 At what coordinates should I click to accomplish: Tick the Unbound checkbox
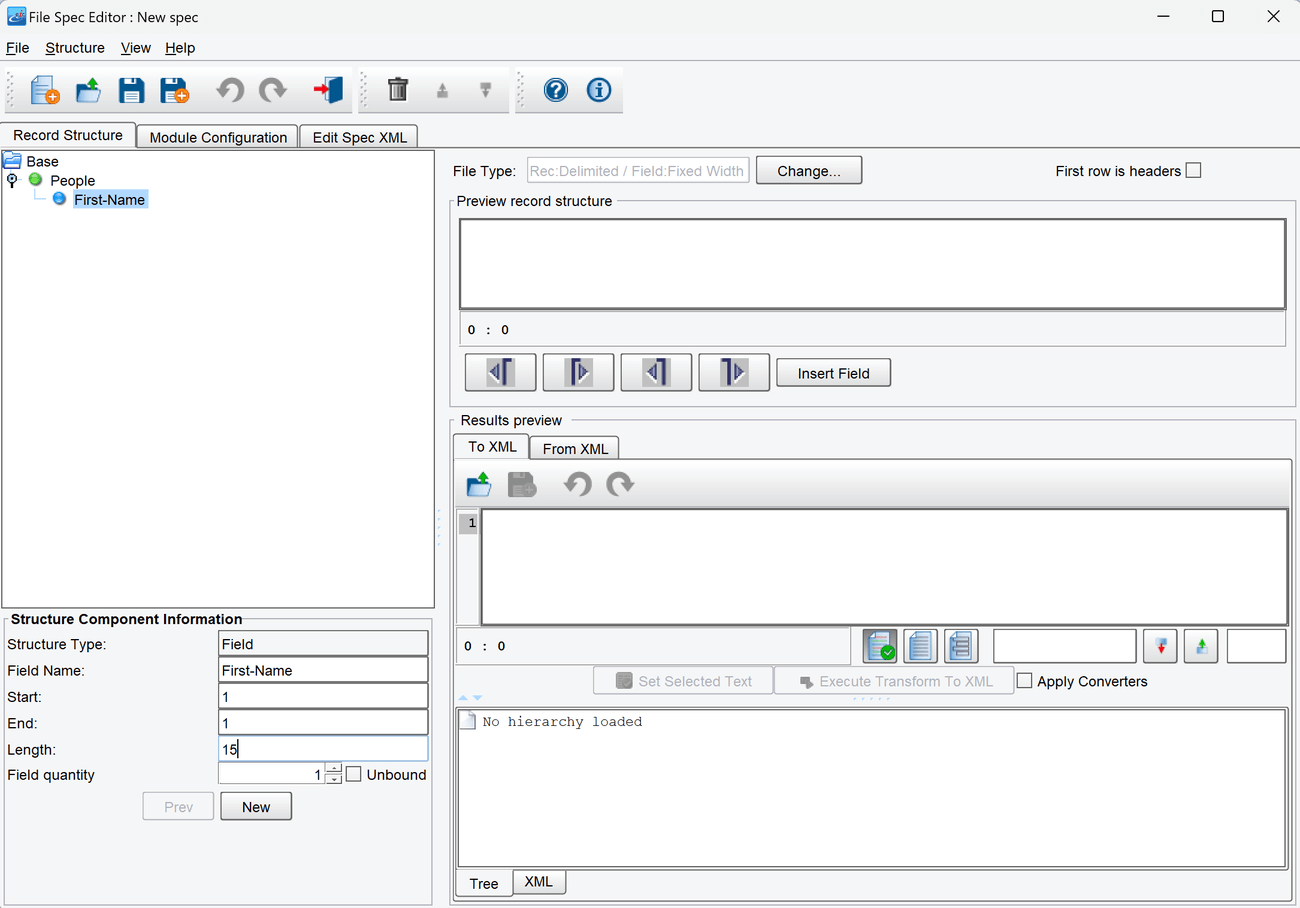pyautogui.click(x=354, y=774)
